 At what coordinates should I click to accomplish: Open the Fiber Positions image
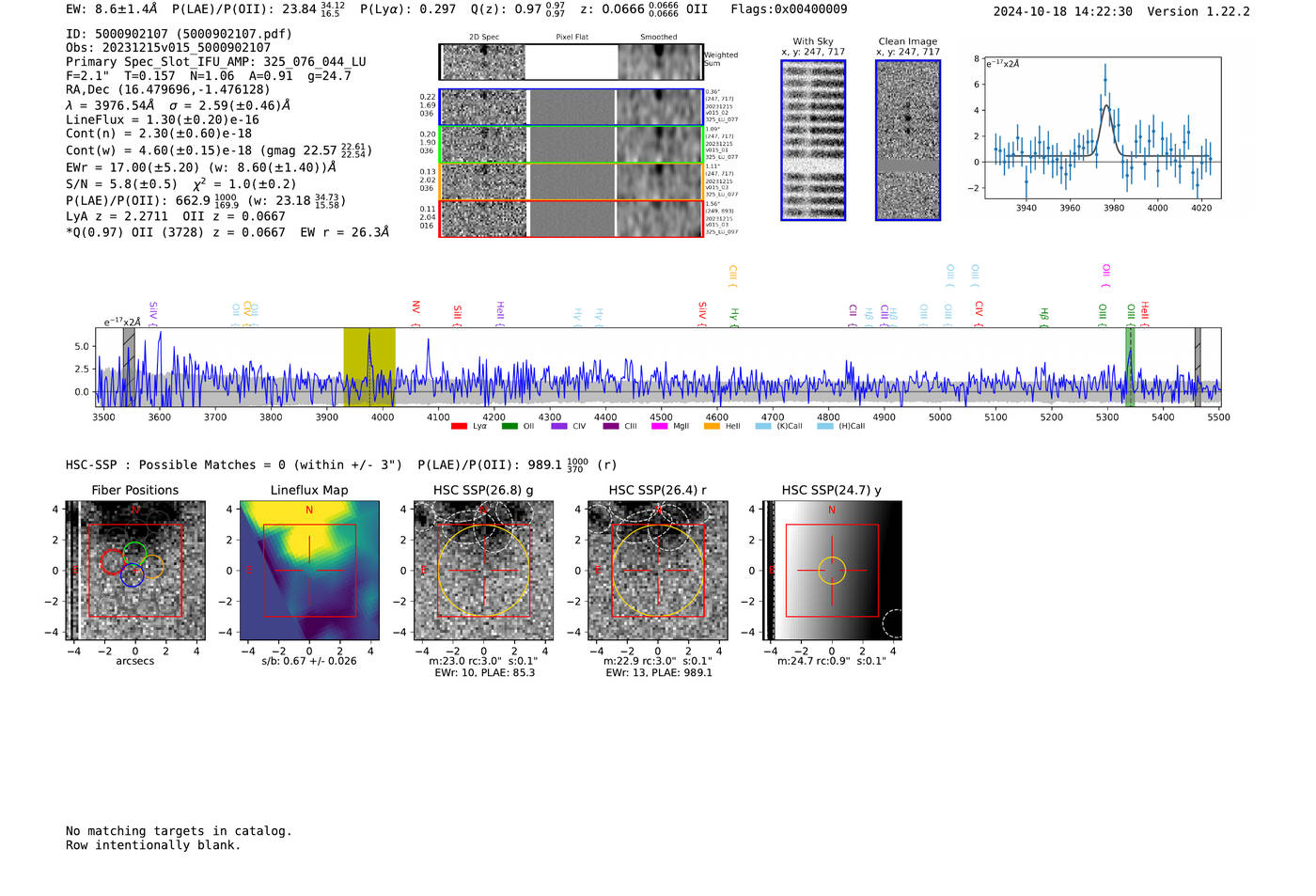(x=135, y=571)
